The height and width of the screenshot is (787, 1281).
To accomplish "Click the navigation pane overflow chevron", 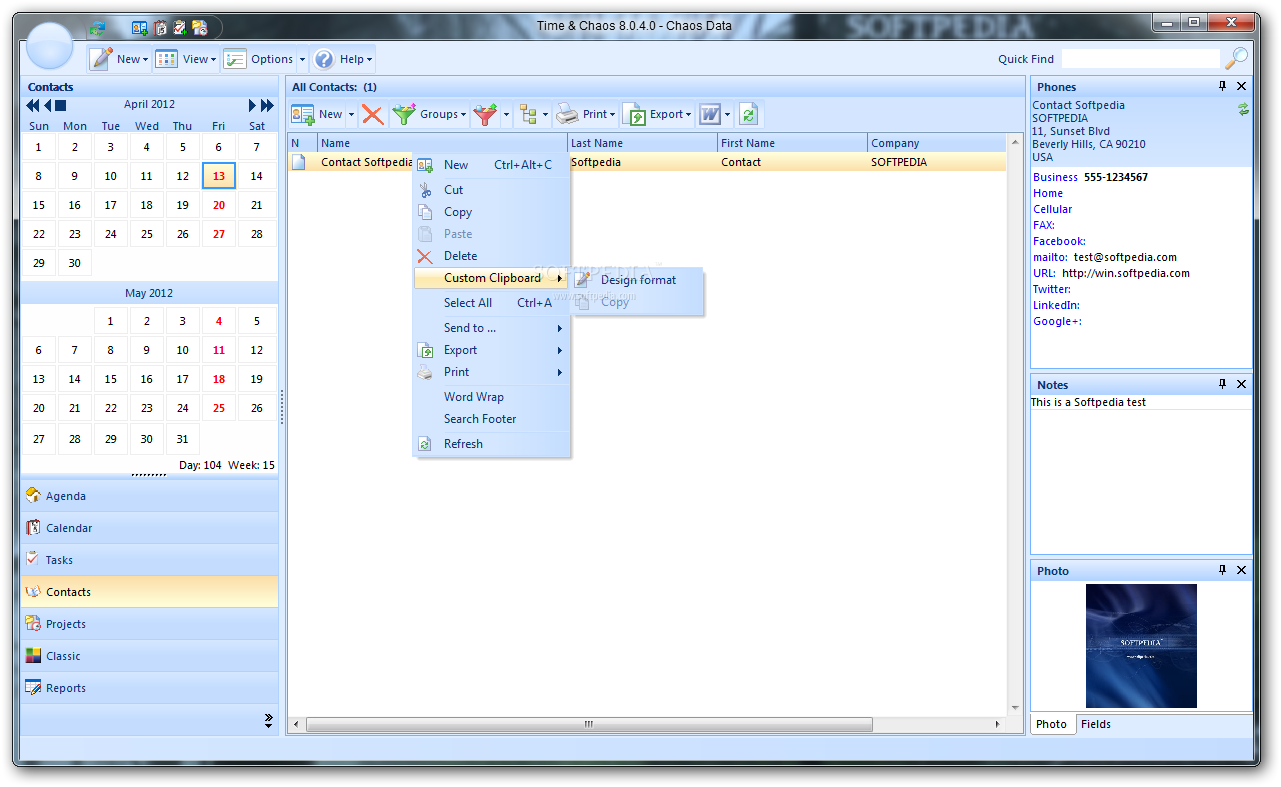I will click(x=268, y=720).
